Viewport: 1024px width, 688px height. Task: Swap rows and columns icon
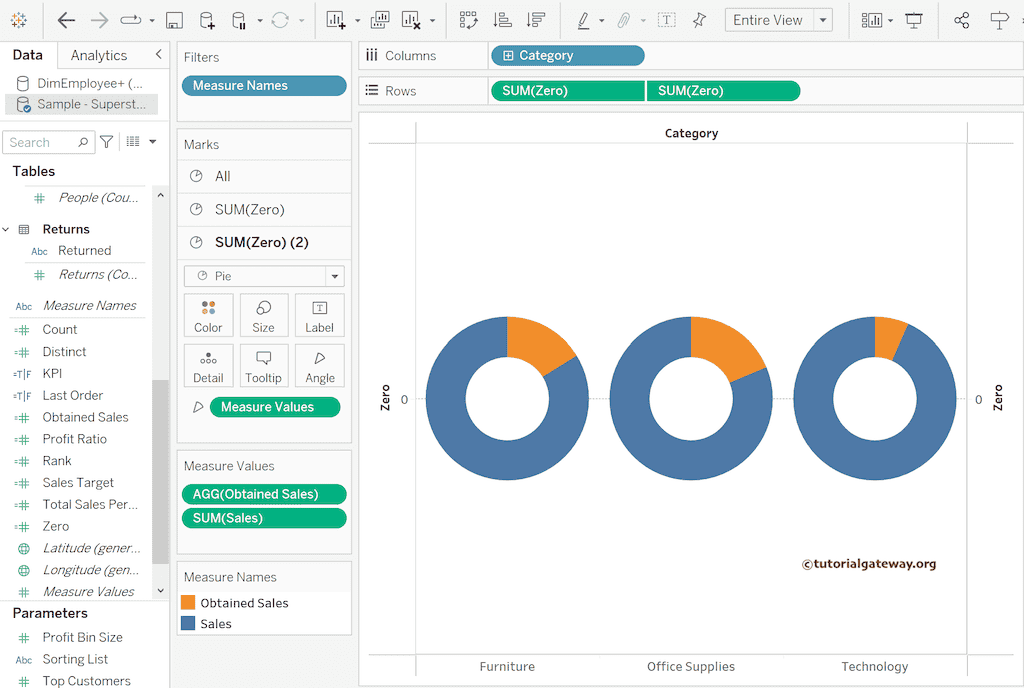(468, 20)
